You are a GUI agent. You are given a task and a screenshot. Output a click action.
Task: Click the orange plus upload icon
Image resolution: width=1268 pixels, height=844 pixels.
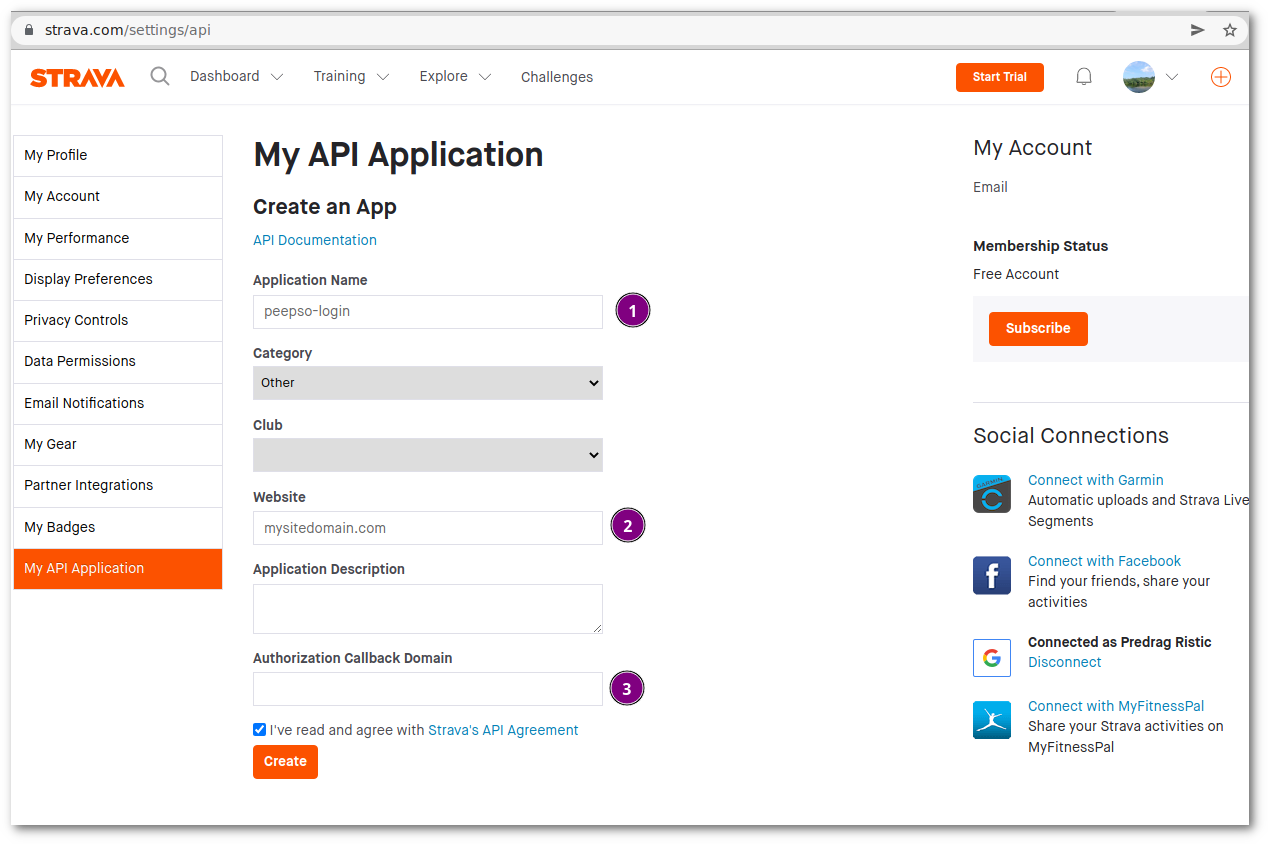tap(1221, 77)
